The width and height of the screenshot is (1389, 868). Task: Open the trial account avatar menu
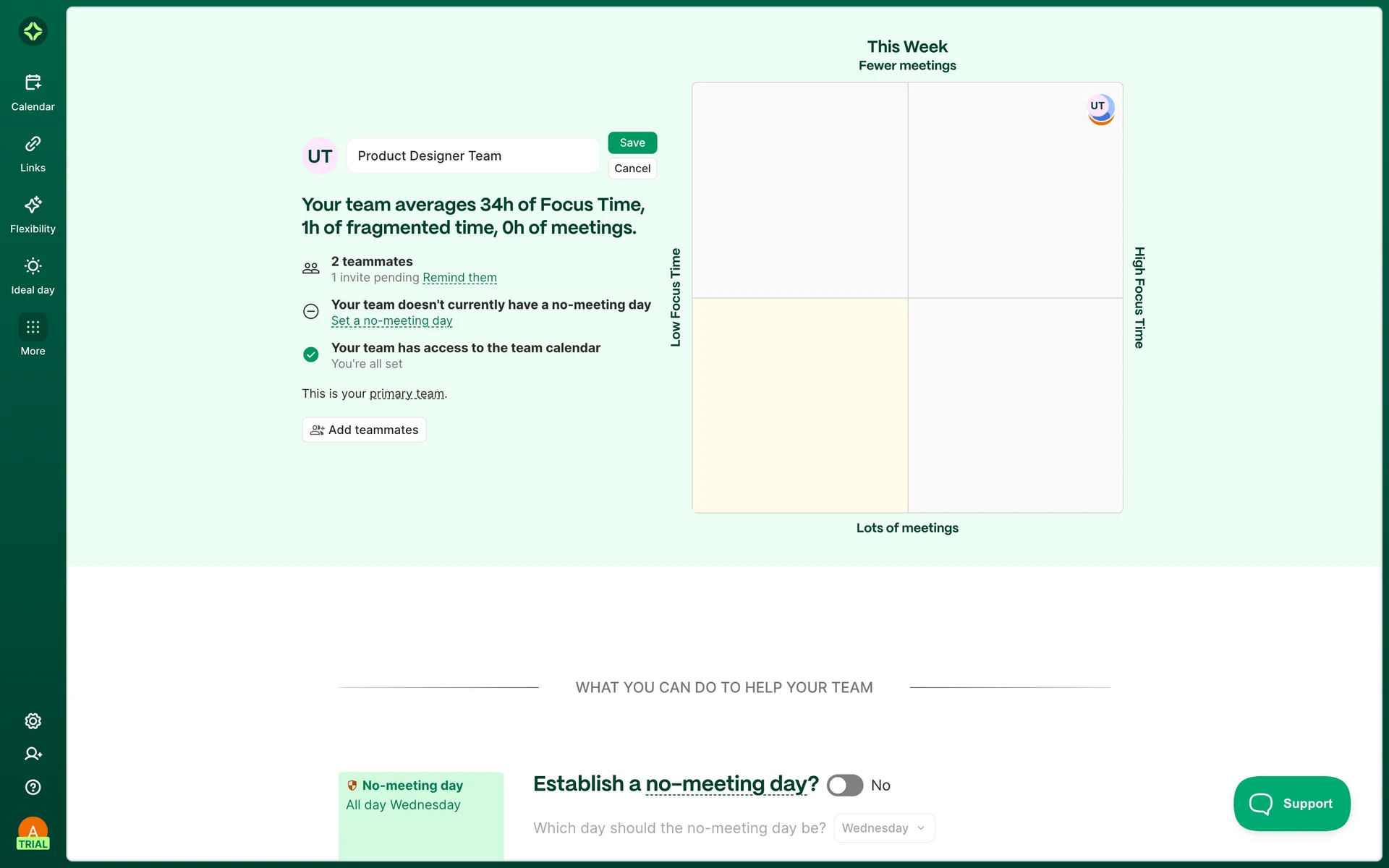(33, 833)
